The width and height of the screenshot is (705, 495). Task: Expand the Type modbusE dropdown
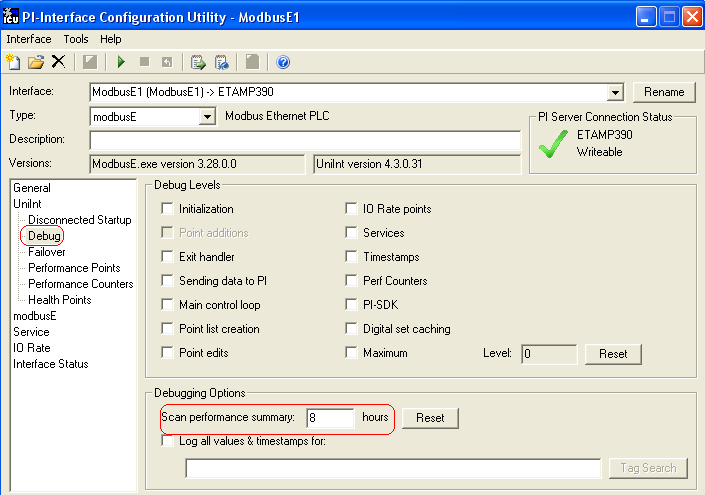[207, 117]
